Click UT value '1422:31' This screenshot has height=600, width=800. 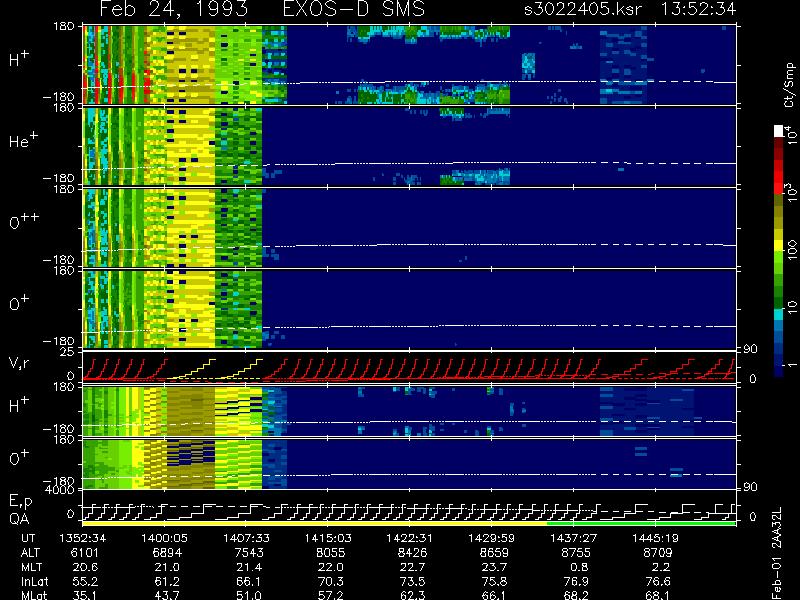(410, 538)
